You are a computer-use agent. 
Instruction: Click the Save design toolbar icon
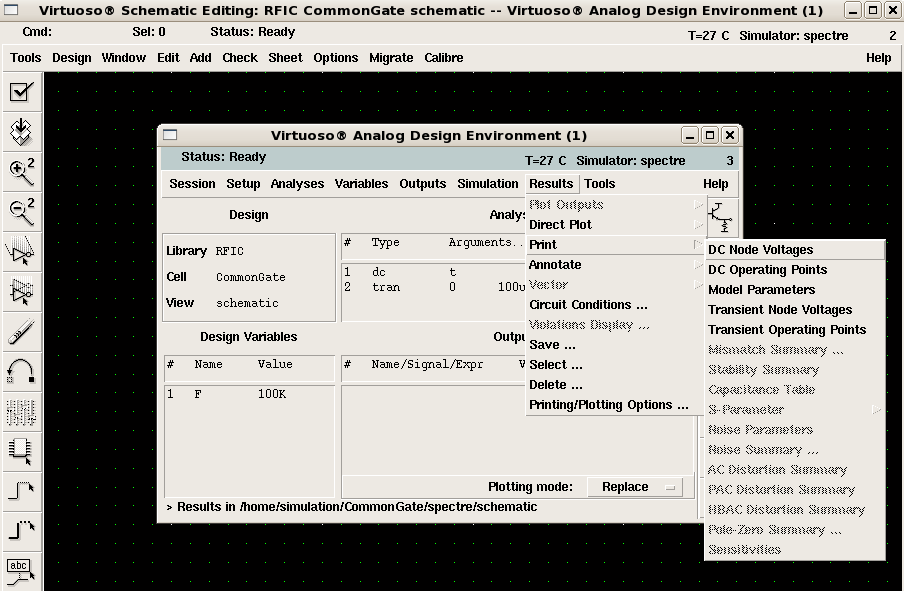(x=21, y=132)
